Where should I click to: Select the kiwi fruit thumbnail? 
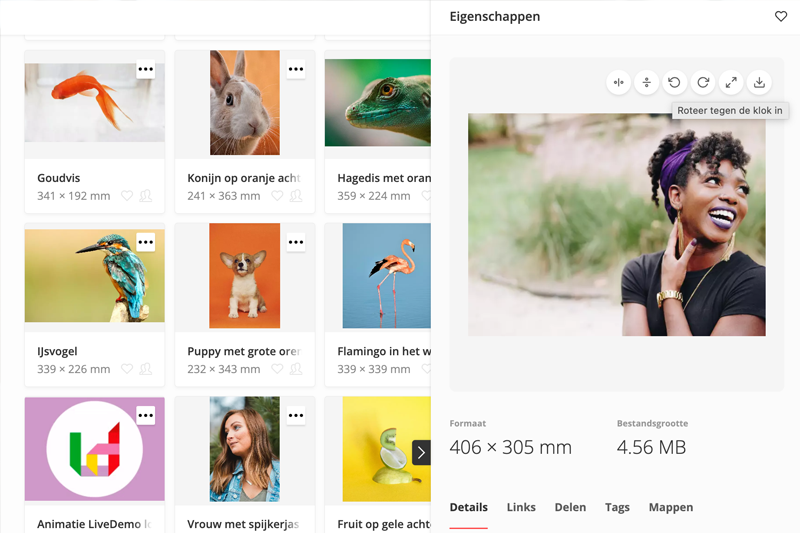pos(386,449)
